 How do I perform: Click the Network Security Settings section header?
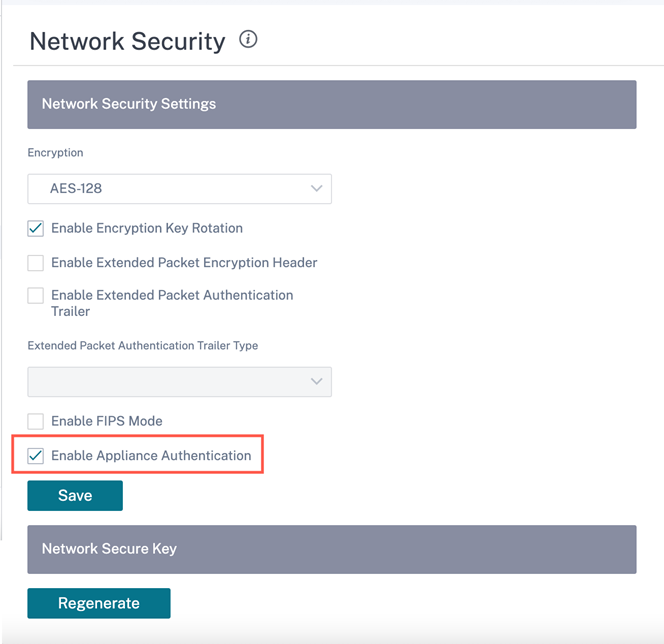332,105
